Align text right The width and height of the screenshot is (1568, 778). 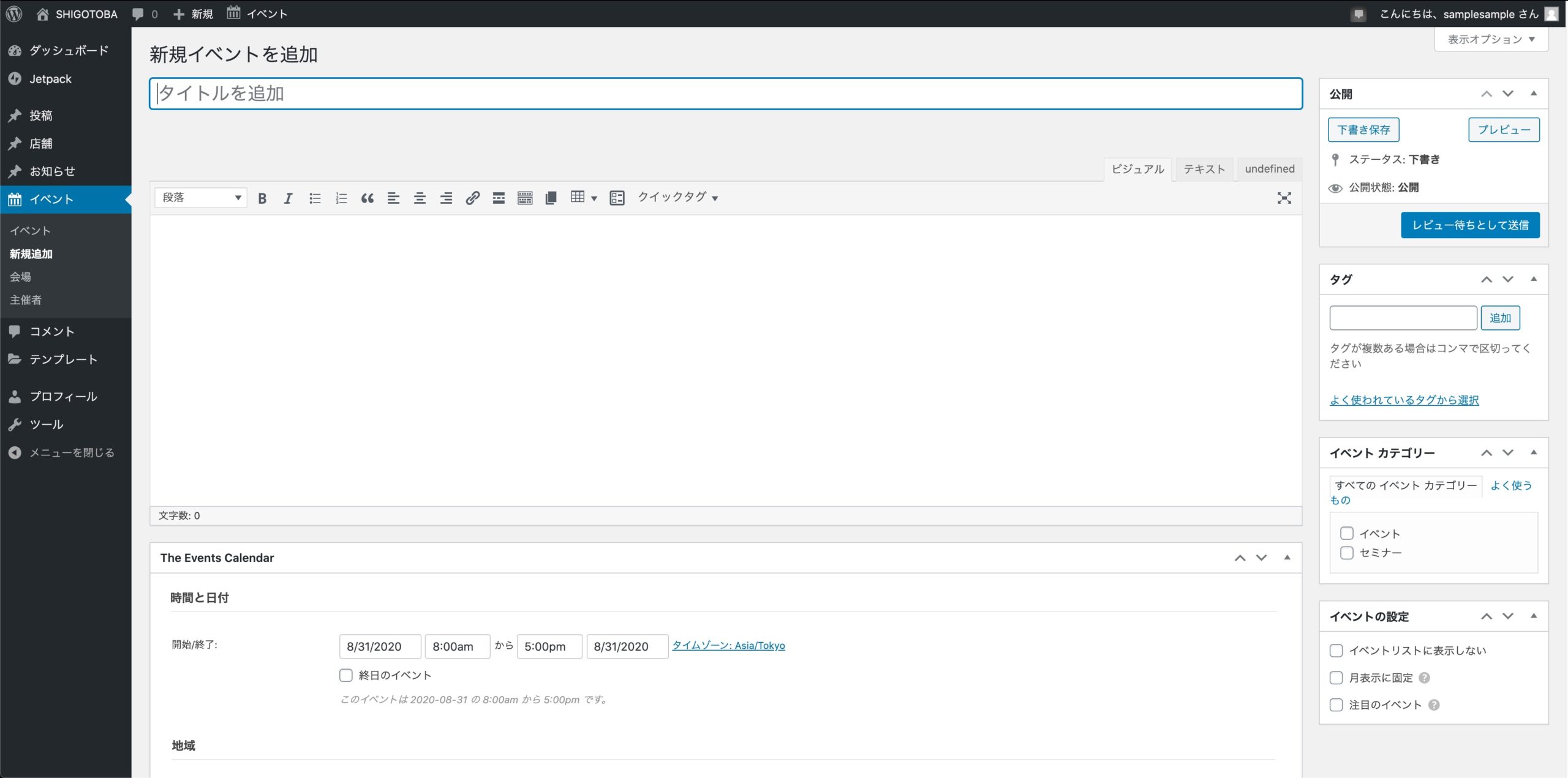point(446,198)
